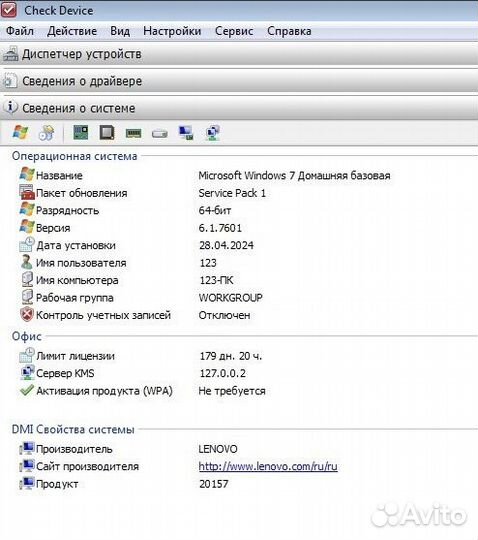Click the Операционная система group heading
This screenshot has width=478, height=540.
click(x=75, y=156)
